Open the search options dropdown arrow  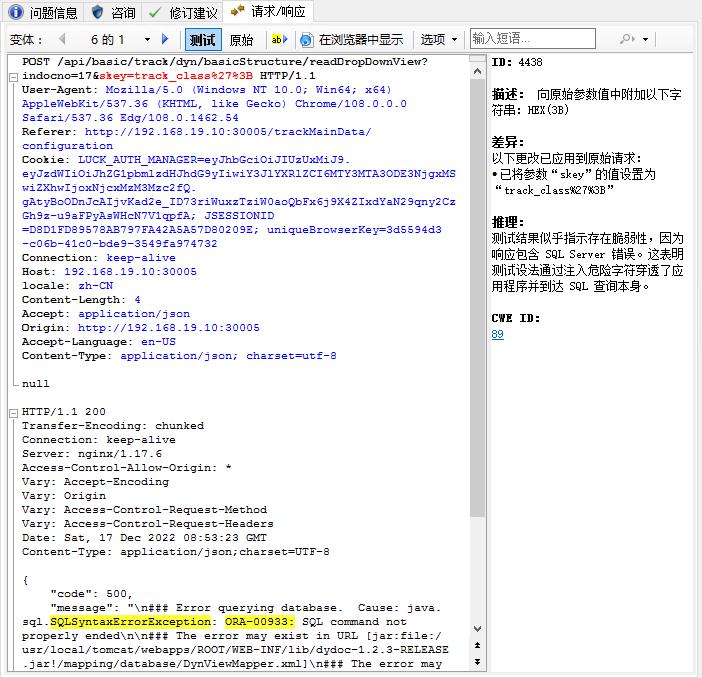coord(645,39)
